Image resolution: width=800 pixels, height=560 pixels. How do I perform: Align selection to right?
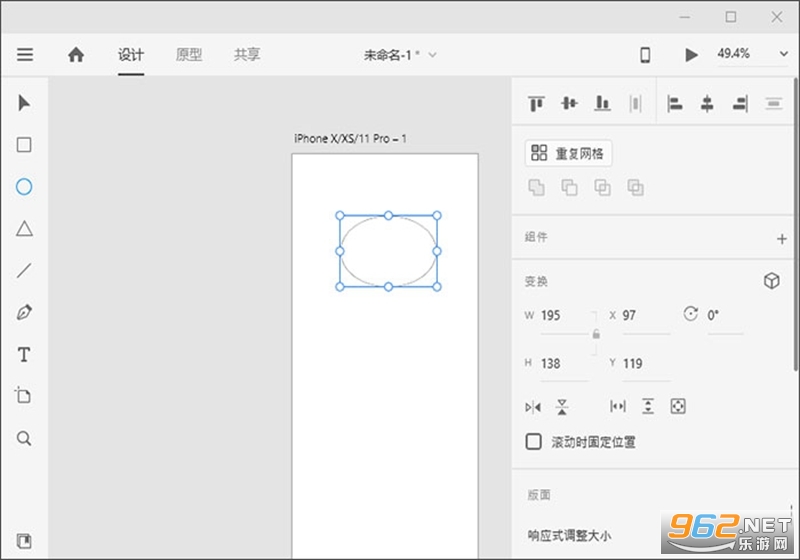(x=740, y=104)
